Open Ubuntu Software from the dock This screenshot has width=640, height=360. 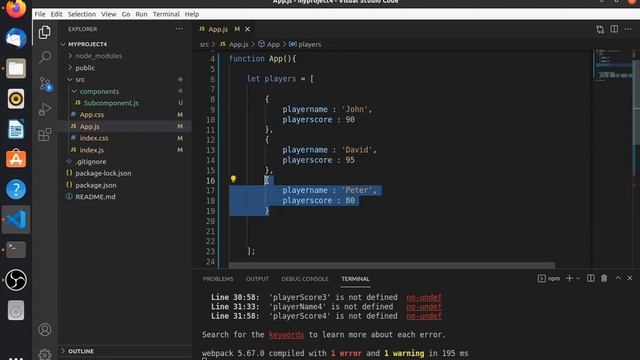[x=16, y=159]
